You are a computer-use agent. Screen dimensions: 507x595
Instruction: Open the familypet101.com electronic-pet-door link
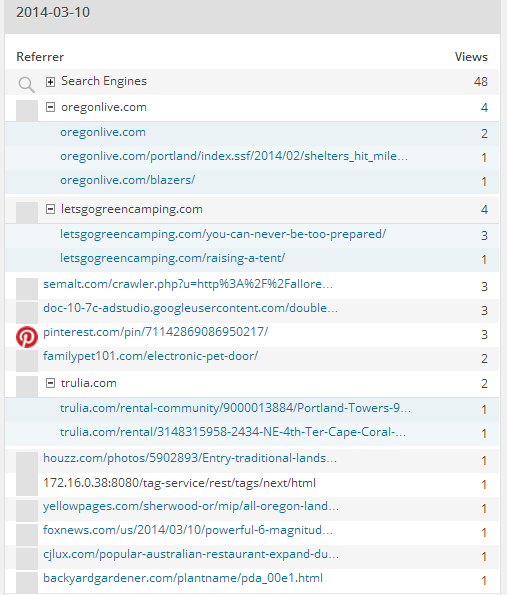[151, 356]
